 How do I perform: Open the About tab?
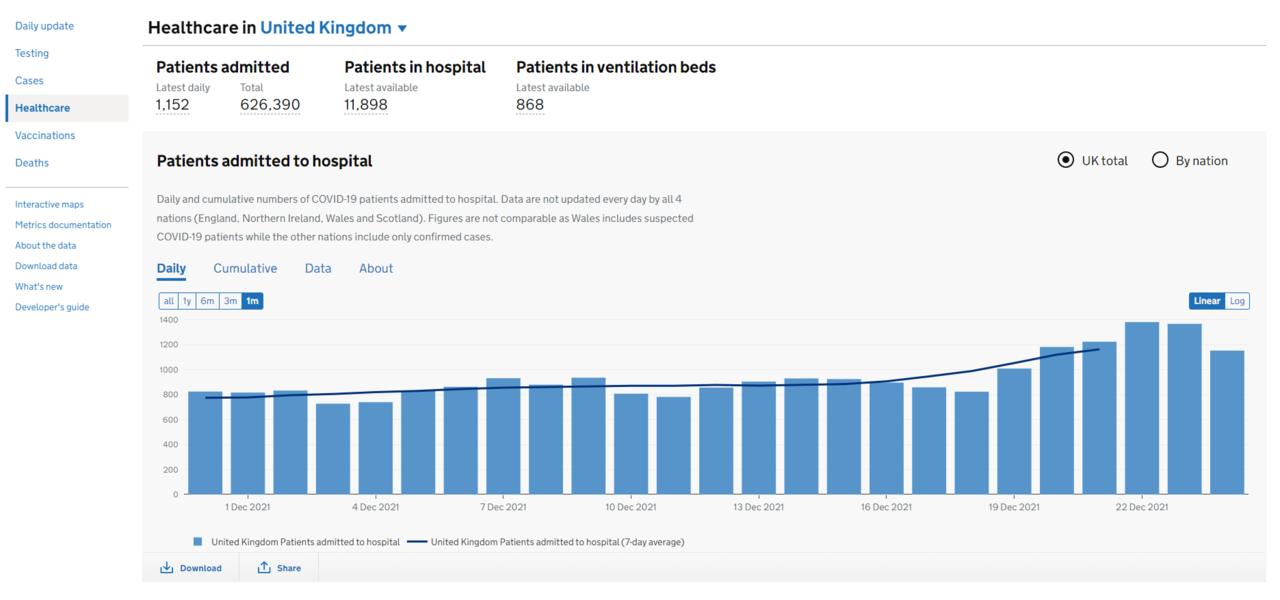tap(376, 268)
